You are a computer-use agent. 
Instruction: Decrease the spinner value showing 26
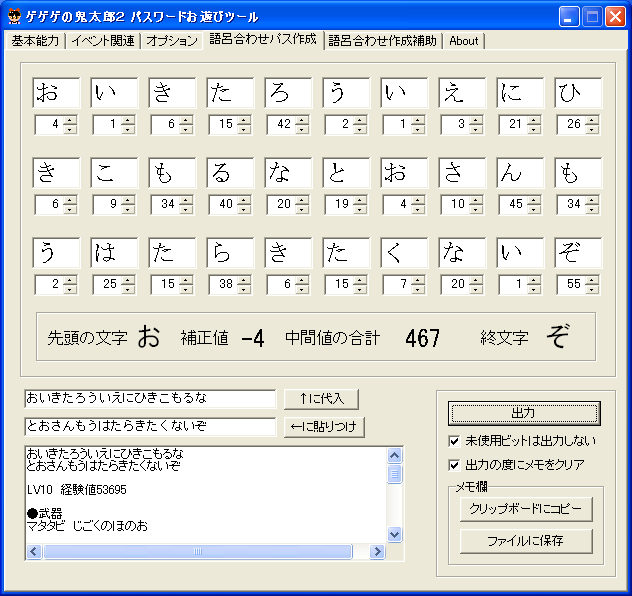point(592,129)
